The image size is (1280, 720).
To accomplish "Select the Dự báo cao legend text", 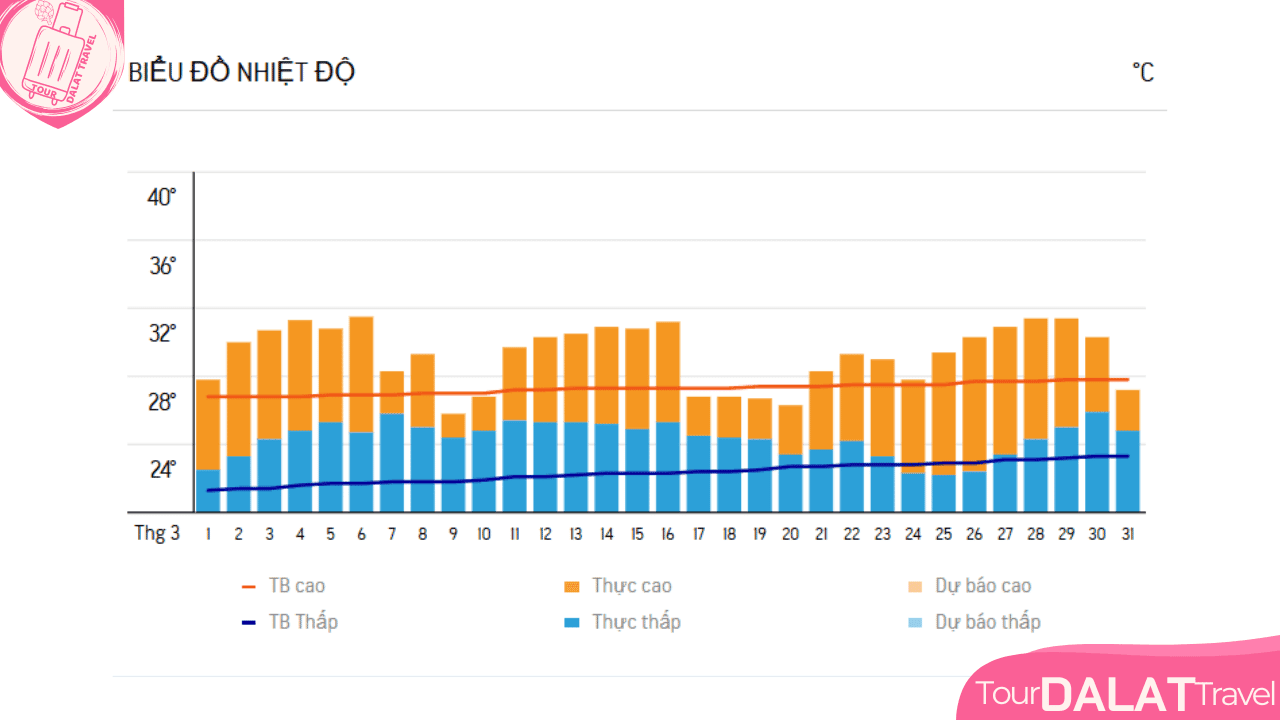I will [983, 586].
